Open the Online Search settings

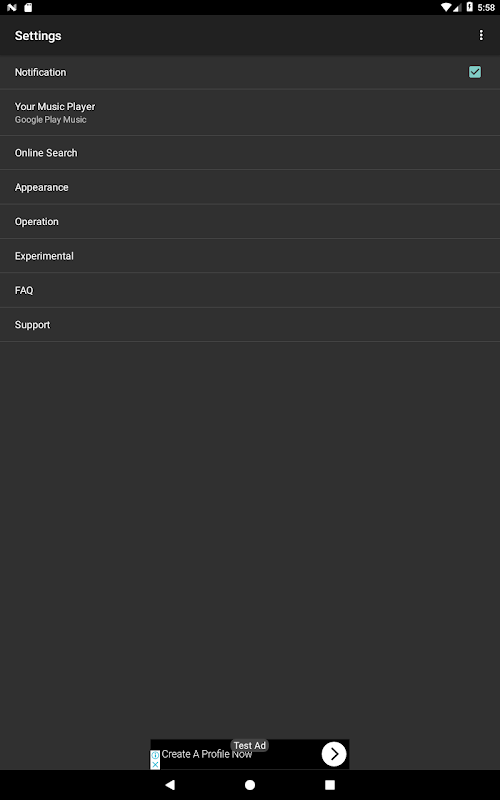pos(250,153)
